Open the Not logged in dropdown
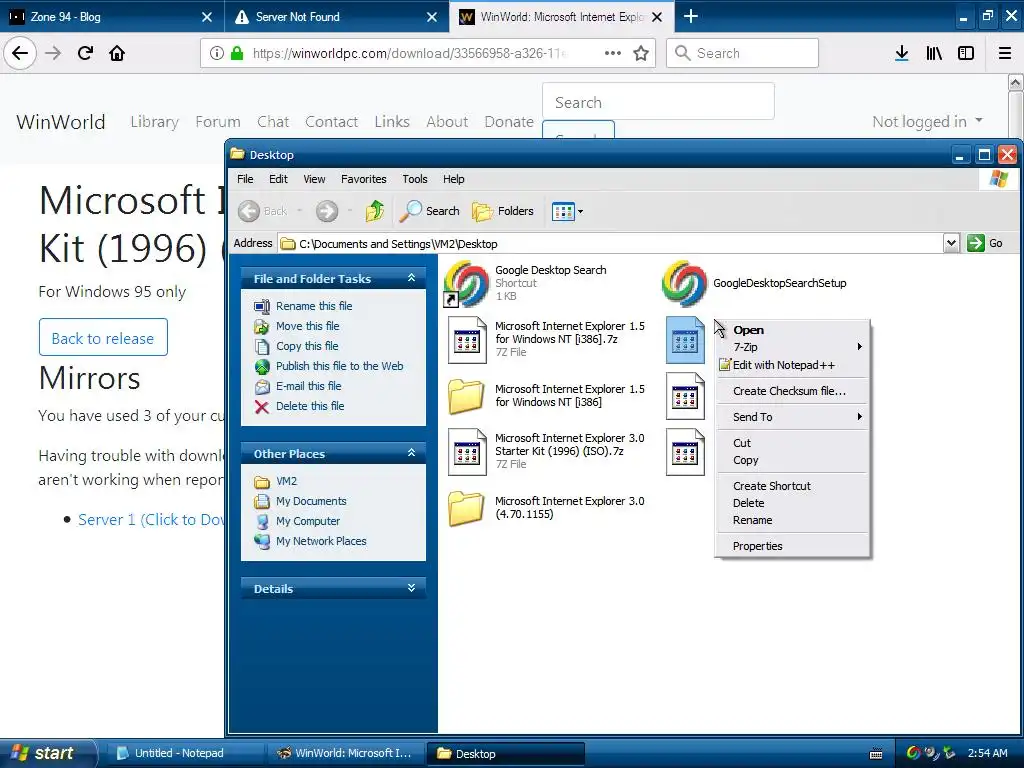 927,121
